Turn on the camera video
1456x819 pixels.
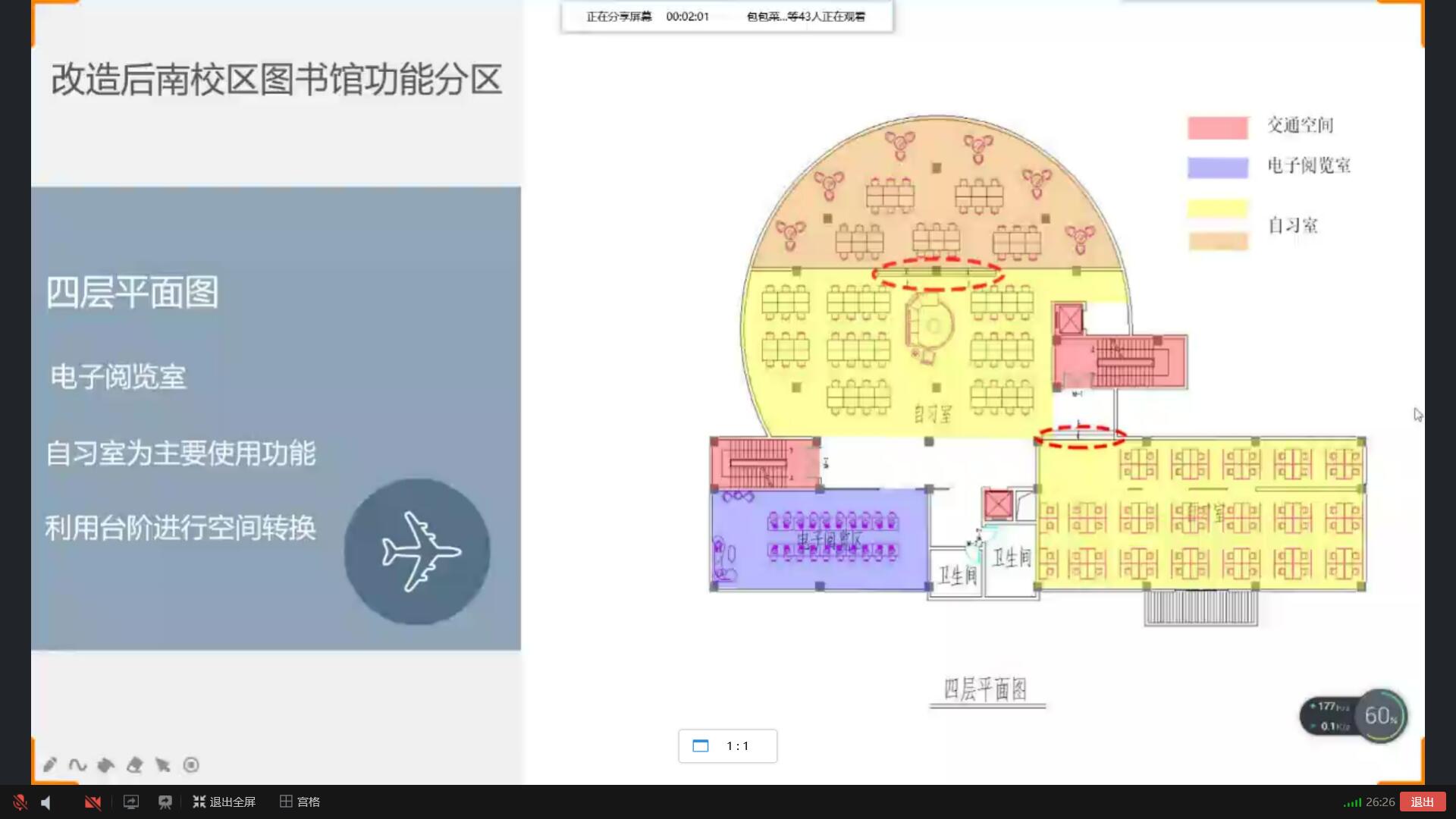[x=93, y=802]
